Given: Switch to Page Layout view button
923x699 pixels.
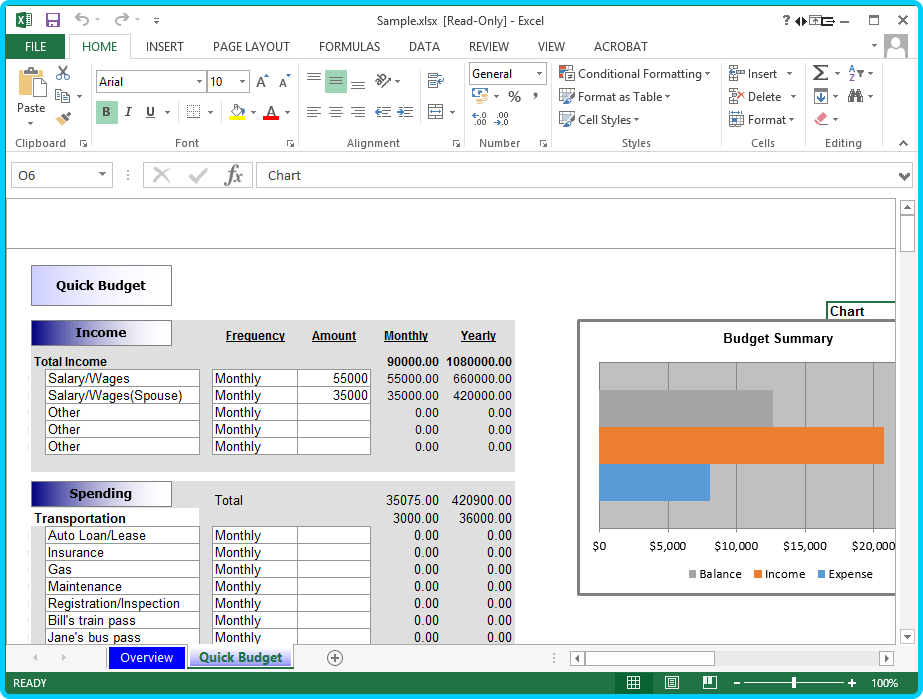Looking at the screenshot, I should (x=672, y=683).
